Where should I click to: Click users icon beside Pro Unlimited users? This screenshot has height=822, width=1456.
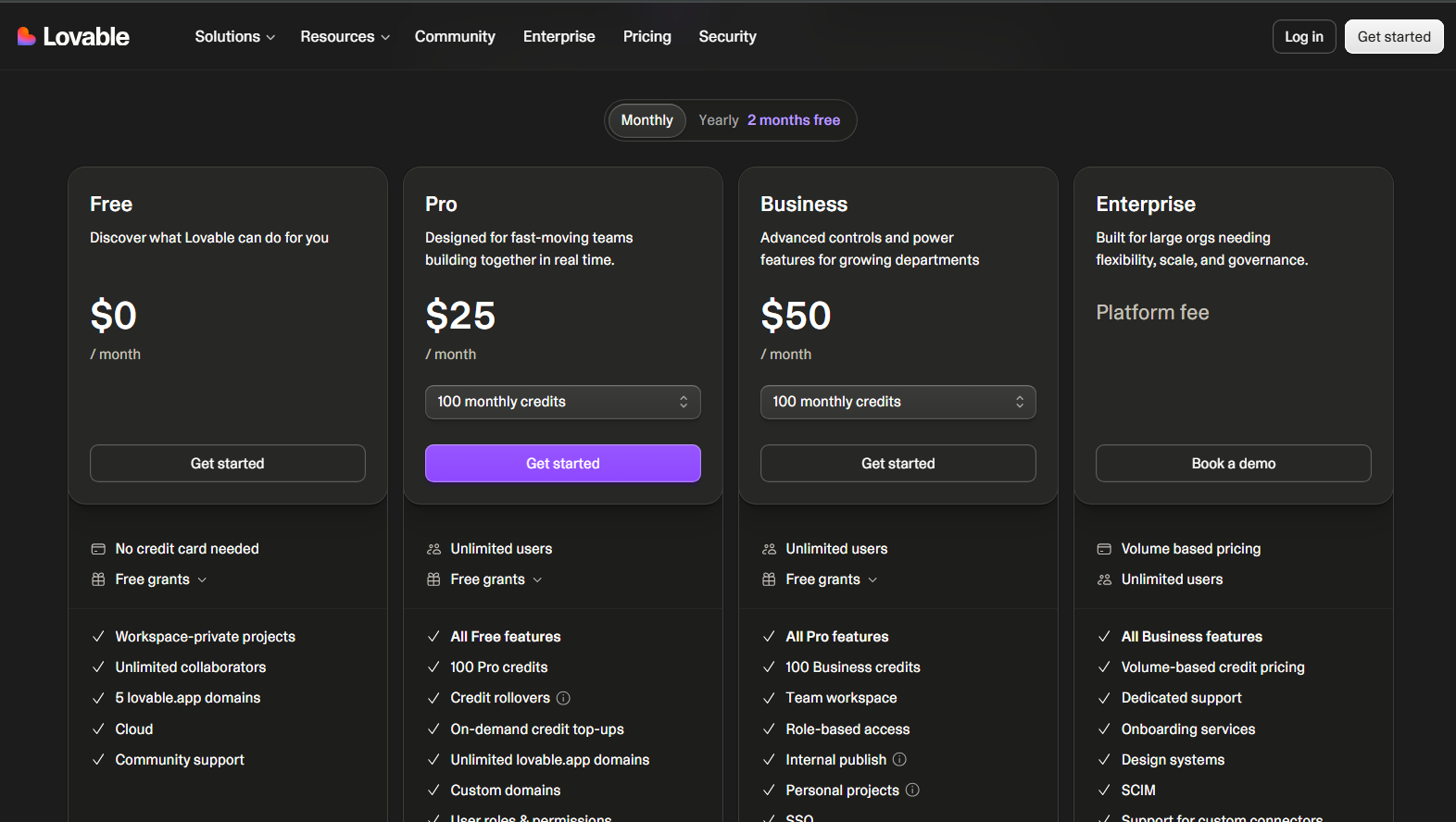(x=433, y=549)
